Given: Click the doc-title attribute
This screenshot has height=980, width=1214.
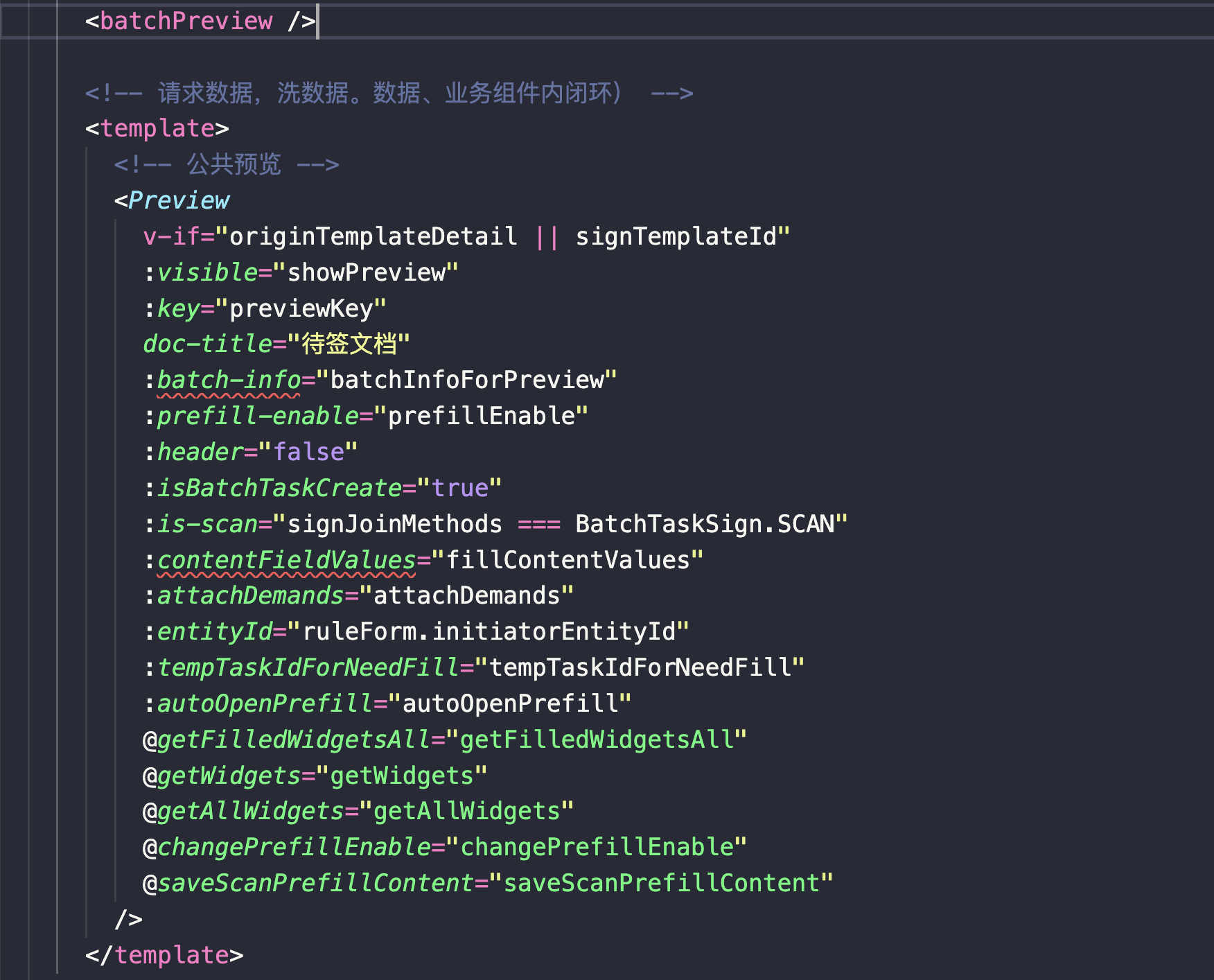Looking at the screenshot, I should [207, 344].
